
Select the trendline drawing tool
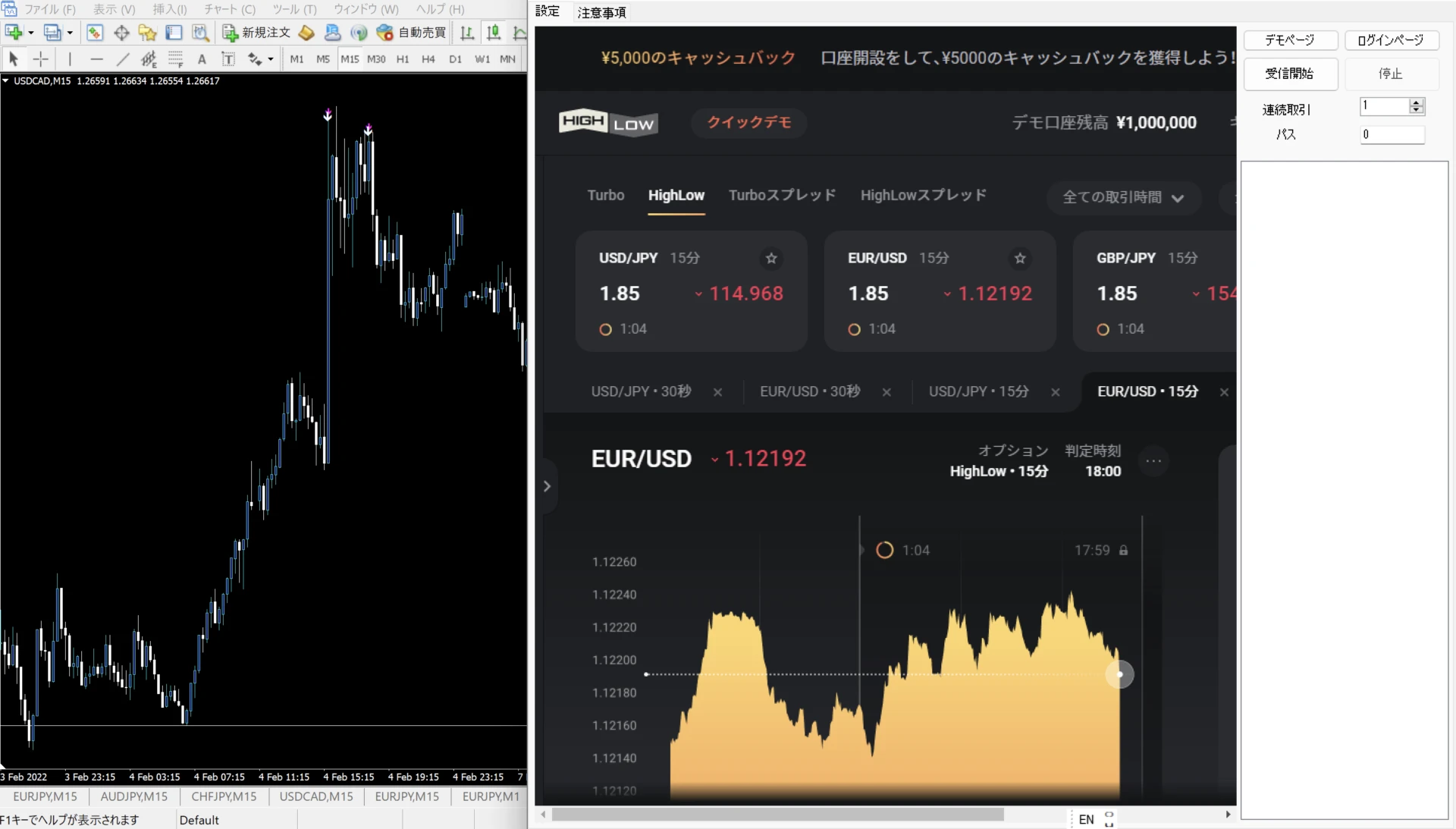tap(123, 59)
